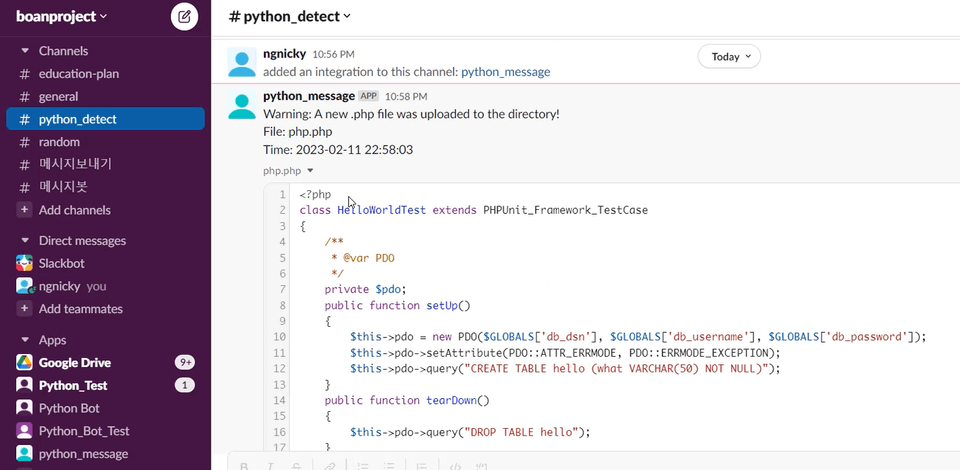This screenshot has width=960, height=470.
Task: Insert a link via composer link icon
Action: pos(329,466)
